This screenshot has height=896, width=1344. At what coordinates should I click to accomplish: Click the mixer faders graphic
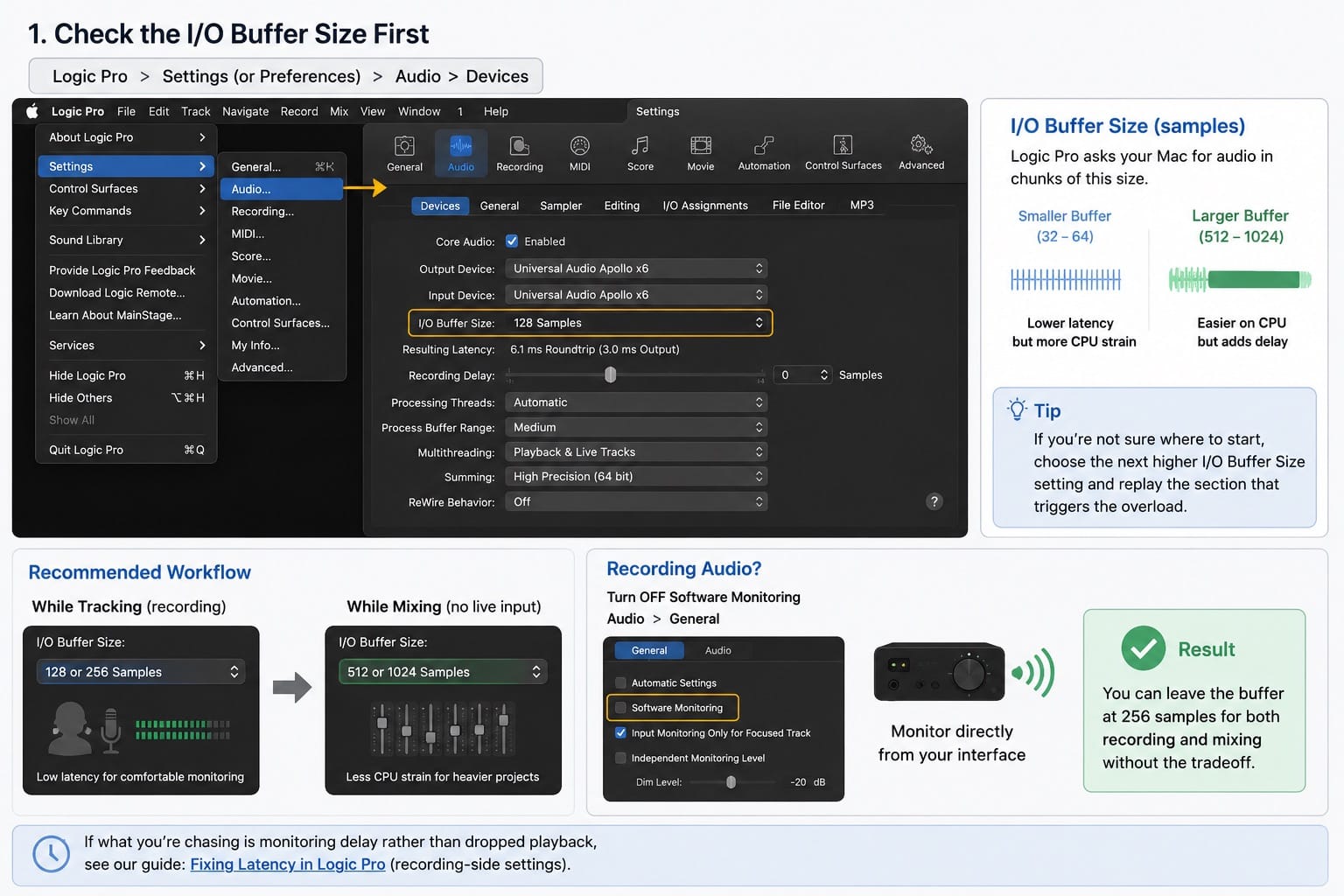tap(443, 728)
